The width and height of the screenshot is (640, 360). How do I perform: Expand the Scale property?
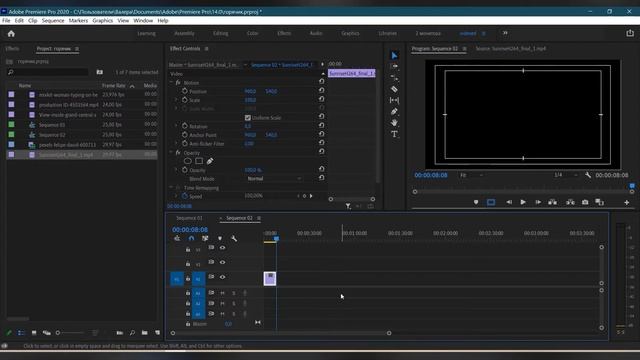[176, 100]
